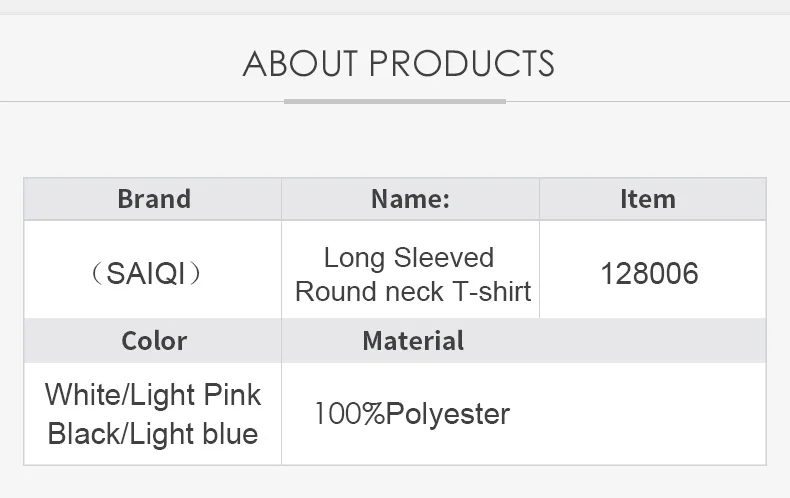Viewport: 790px width, 498px height.
Task: Click the 100% material percentage
Action: [x=349, y=414]
